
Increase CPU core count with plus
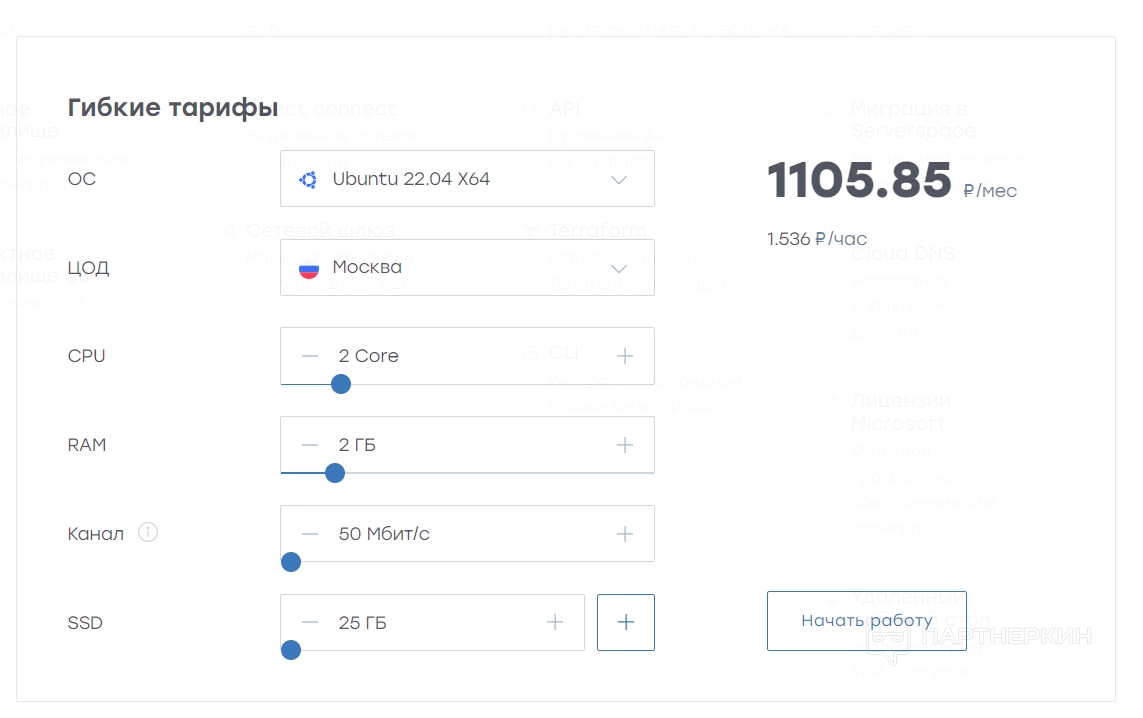625,356
